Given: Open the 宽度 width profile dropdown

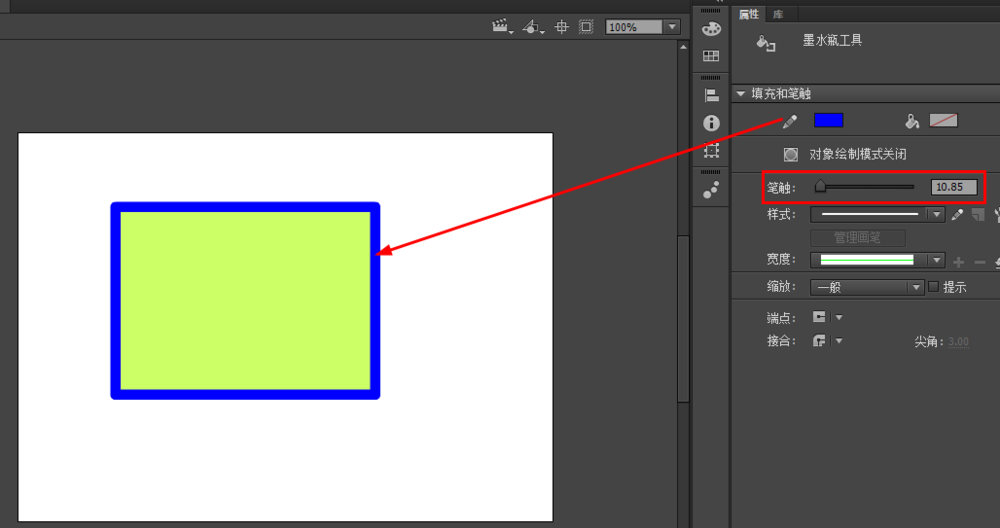Looking at the screenshot, I should (877, 260).
